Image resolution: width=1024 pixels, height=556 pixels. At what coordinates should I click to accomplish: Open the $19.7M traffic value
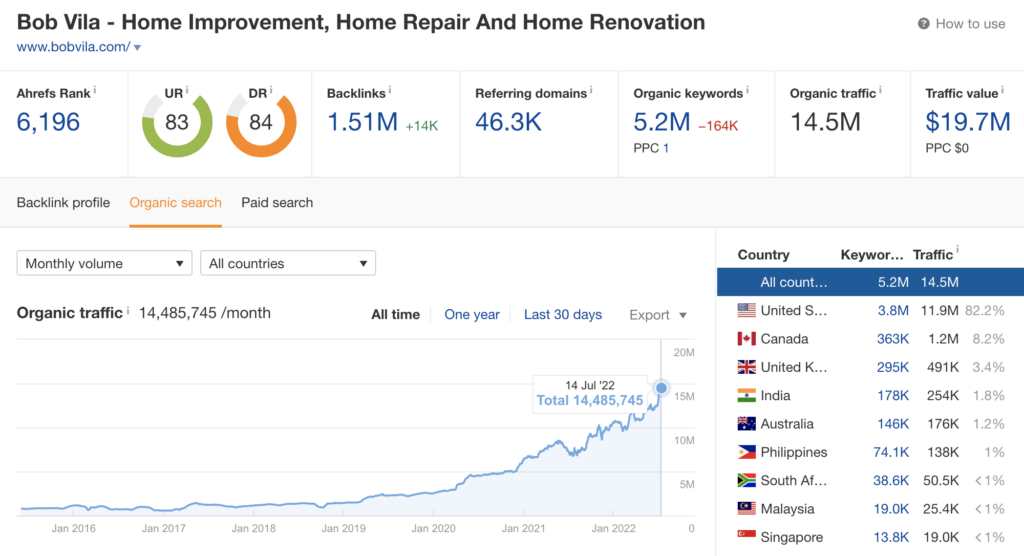click(968, 122)
